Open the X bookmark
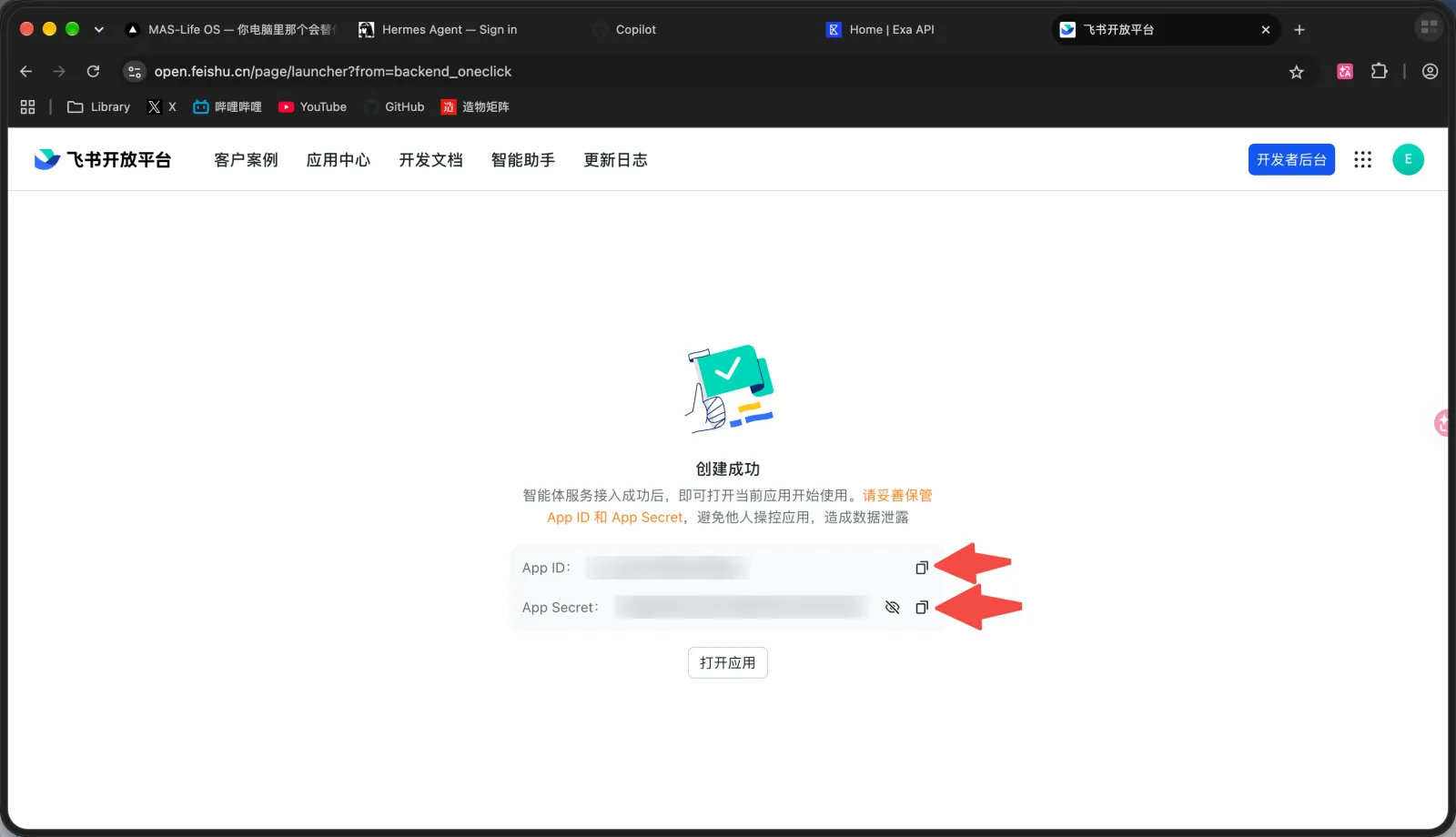Viewport: 1456px width, 837px height. pyautogui.click(x=162, y=107)
